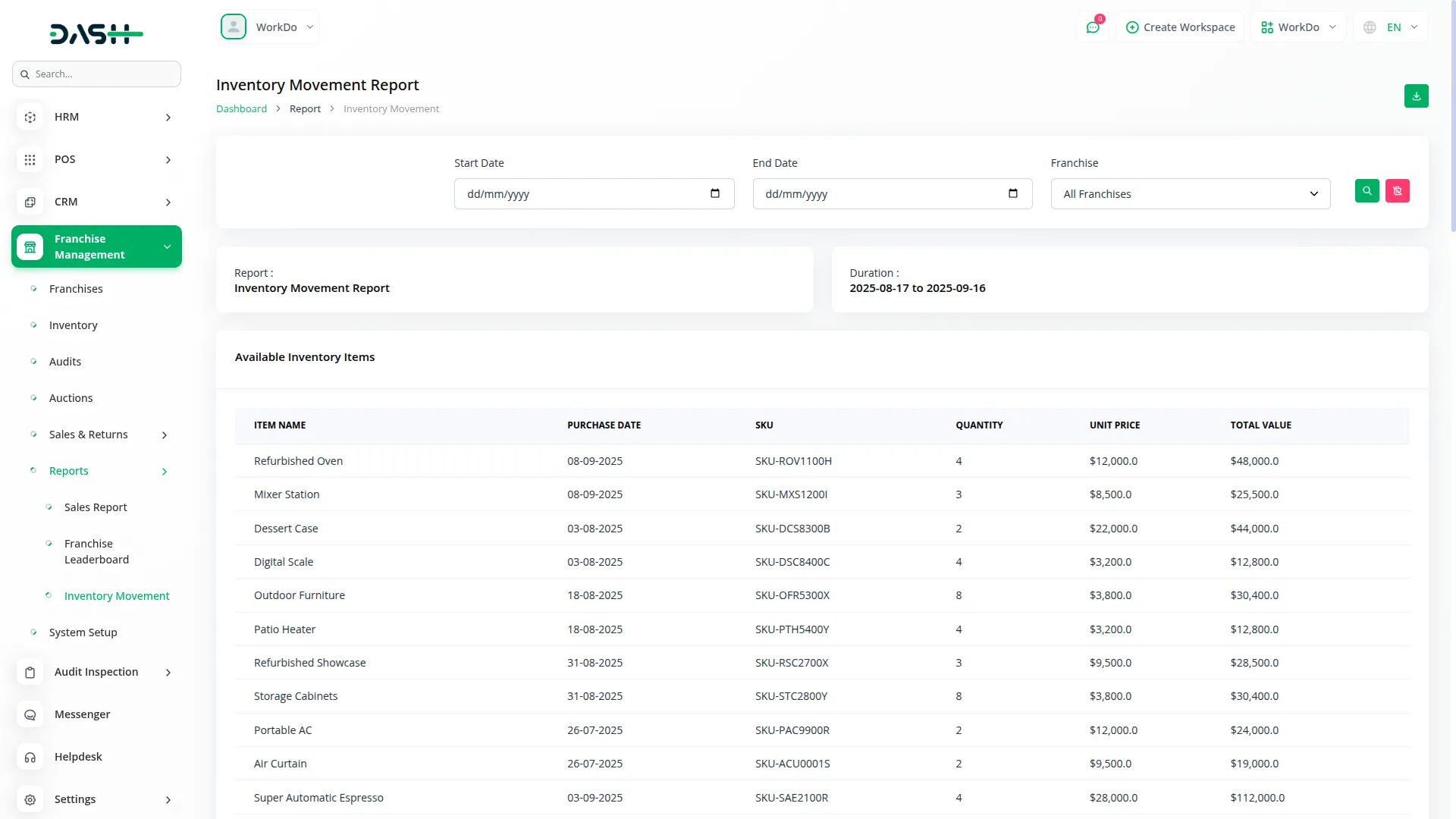This screenshot has height=819, width=1456.
Task: Click the red reset filter icon
Action: pyautogui.click(x=1397, y=191)
